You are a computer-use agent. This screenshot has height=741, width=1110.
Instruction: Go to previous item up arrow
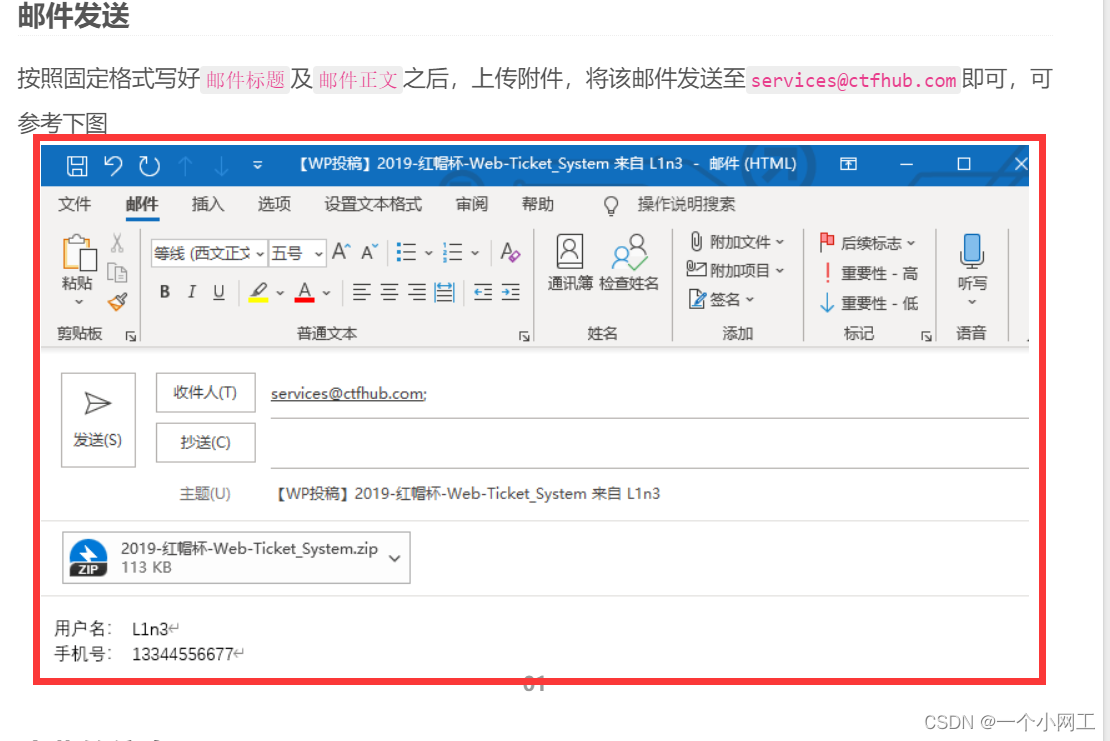point(185,166)
